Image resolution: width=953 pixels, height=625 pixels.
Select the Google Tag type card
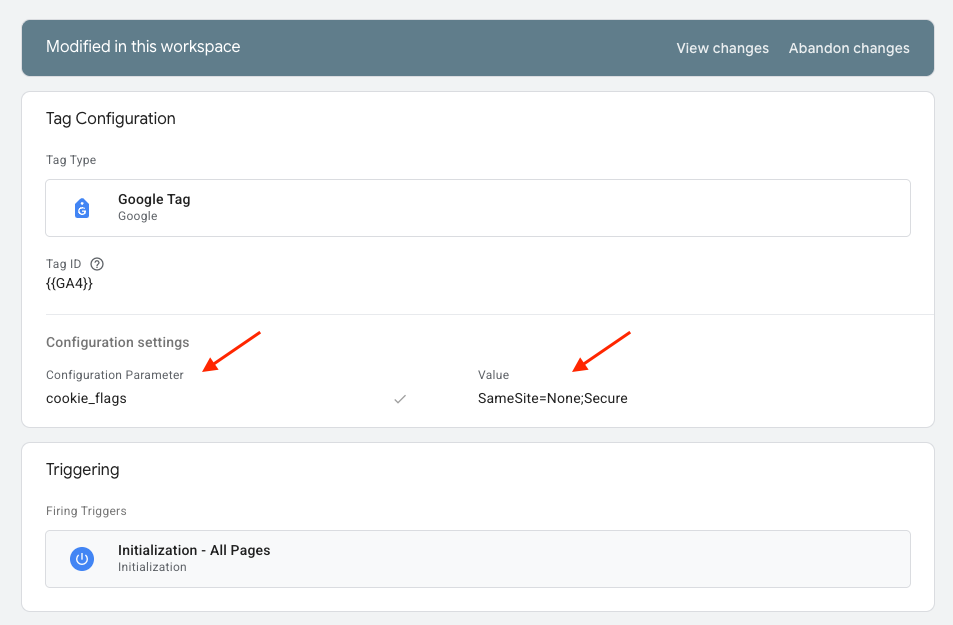coord(478,208)
